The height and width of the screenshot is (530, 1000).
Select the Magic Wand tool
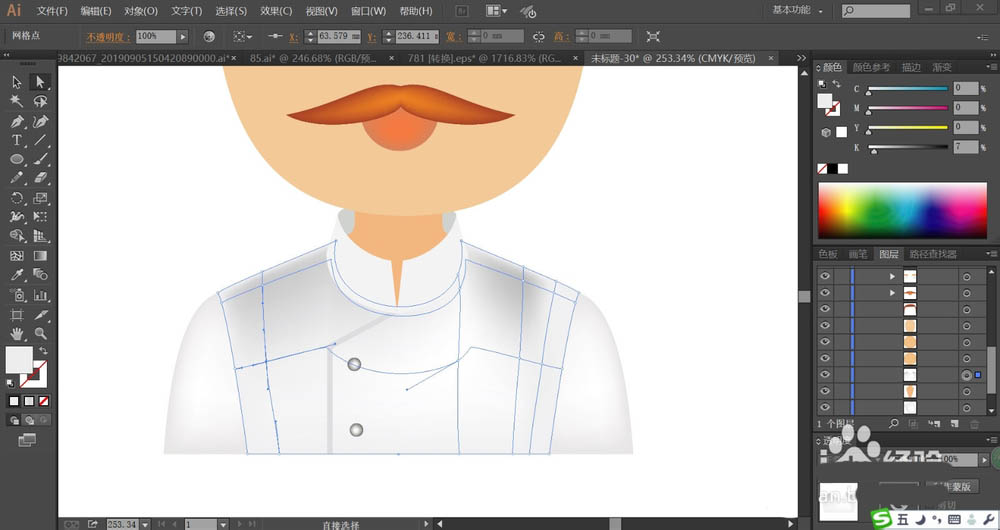[17, 102]
